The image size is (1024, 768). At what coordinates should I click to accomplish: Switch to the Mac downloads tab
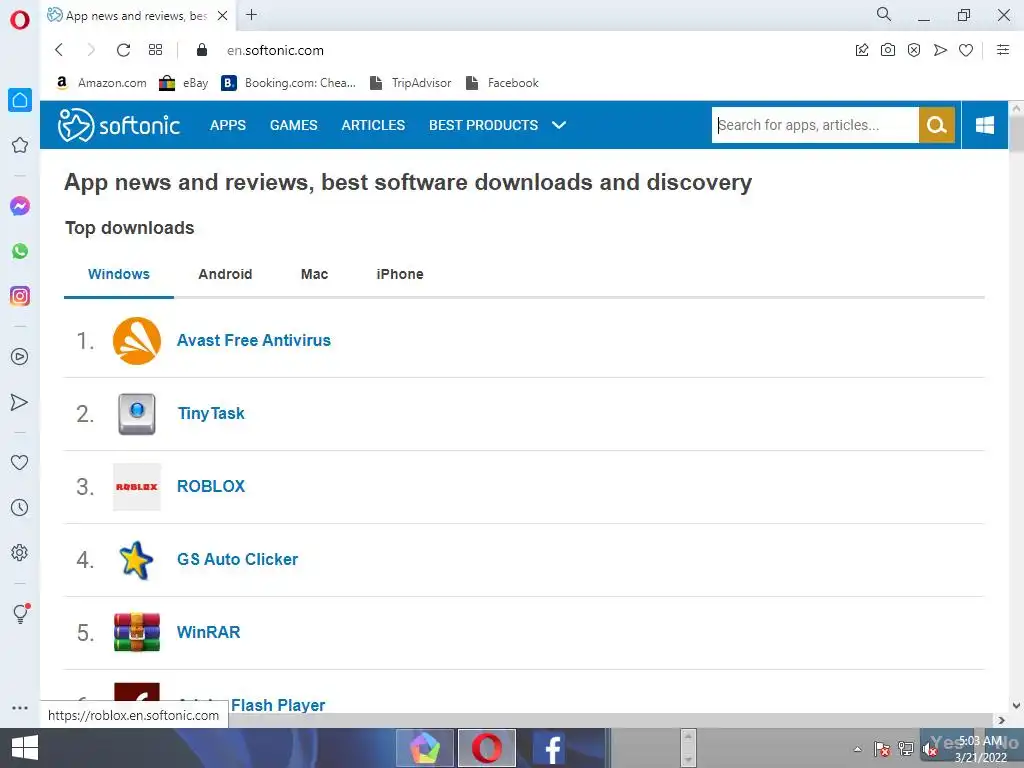click(314, 274)
